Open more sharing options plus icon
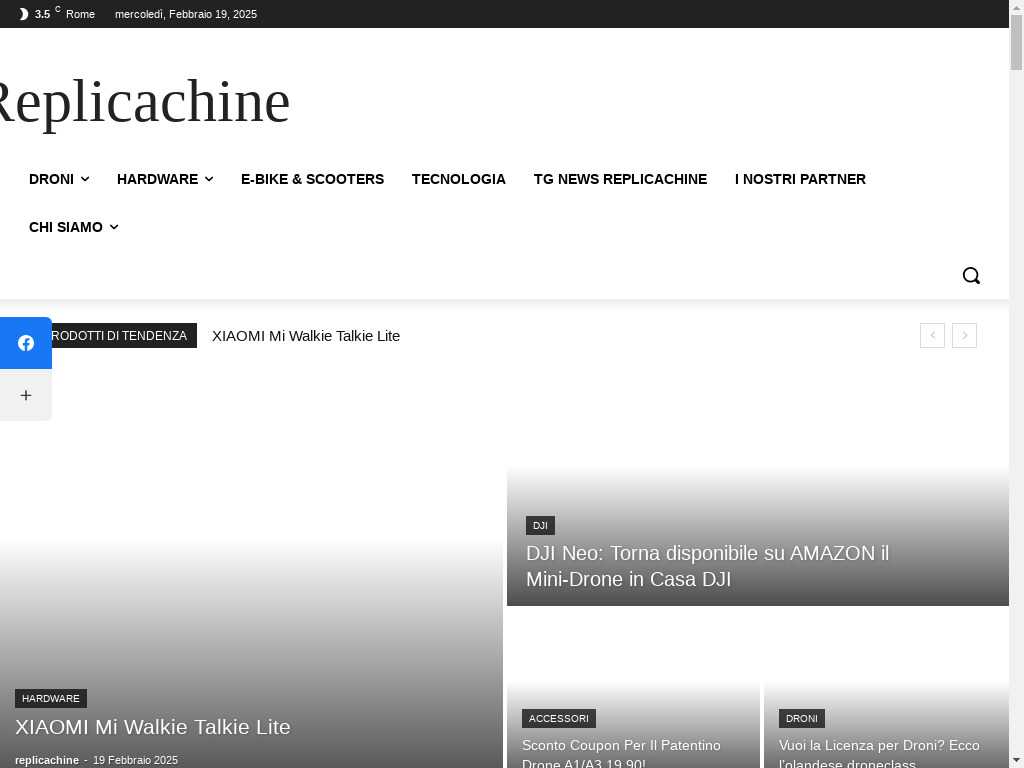 [25, 395]
